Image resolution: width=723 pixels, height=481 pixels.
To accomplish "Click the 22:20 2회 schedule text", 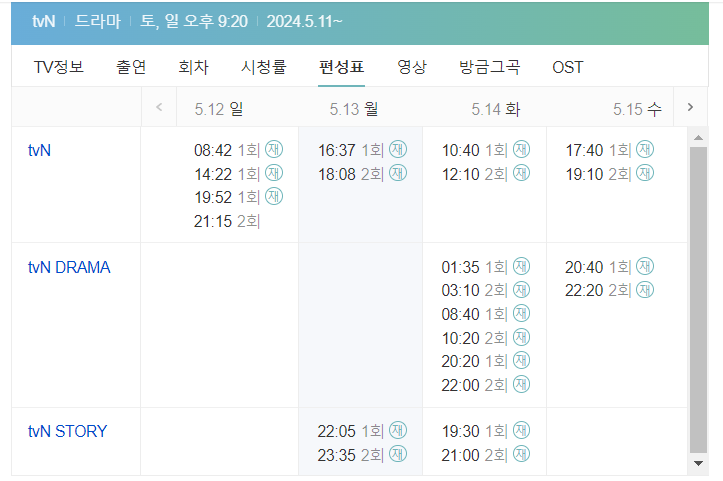I will coord(598,291).
